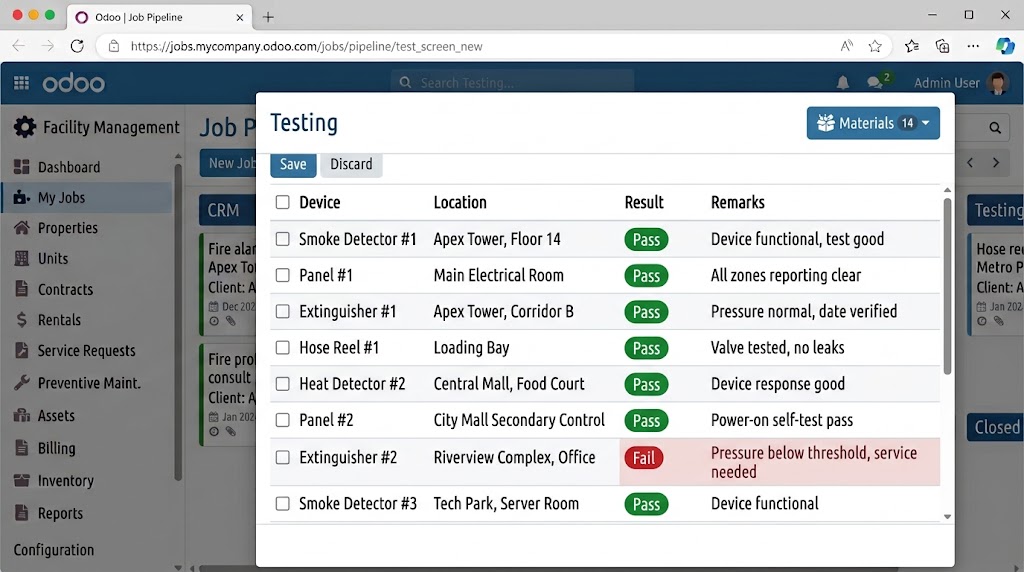Click 'Power-on self-test pass' remark

pos(782,420)
